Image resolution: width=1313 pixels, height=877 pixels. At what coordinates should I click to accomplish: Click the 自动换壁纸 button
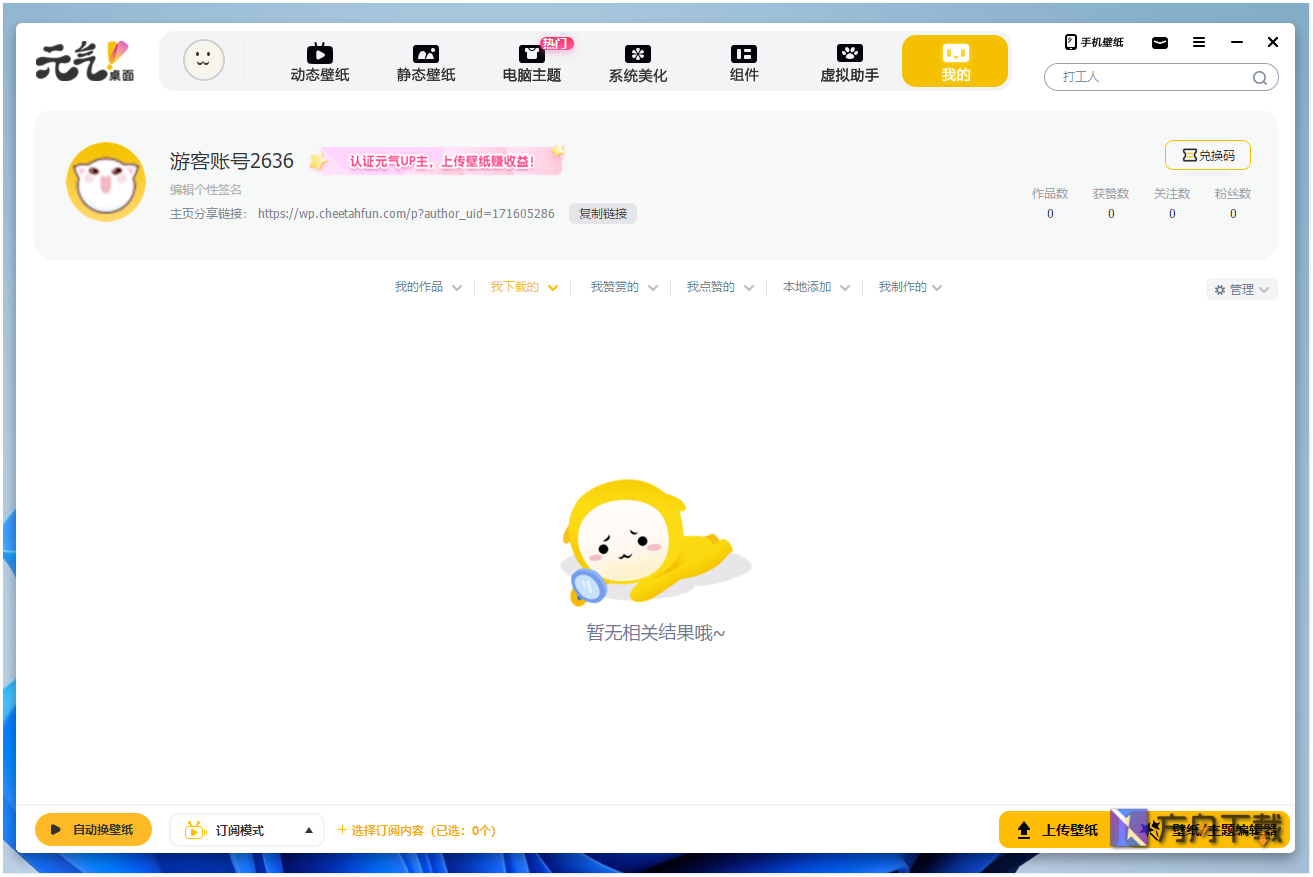click(x=93, y=830)
